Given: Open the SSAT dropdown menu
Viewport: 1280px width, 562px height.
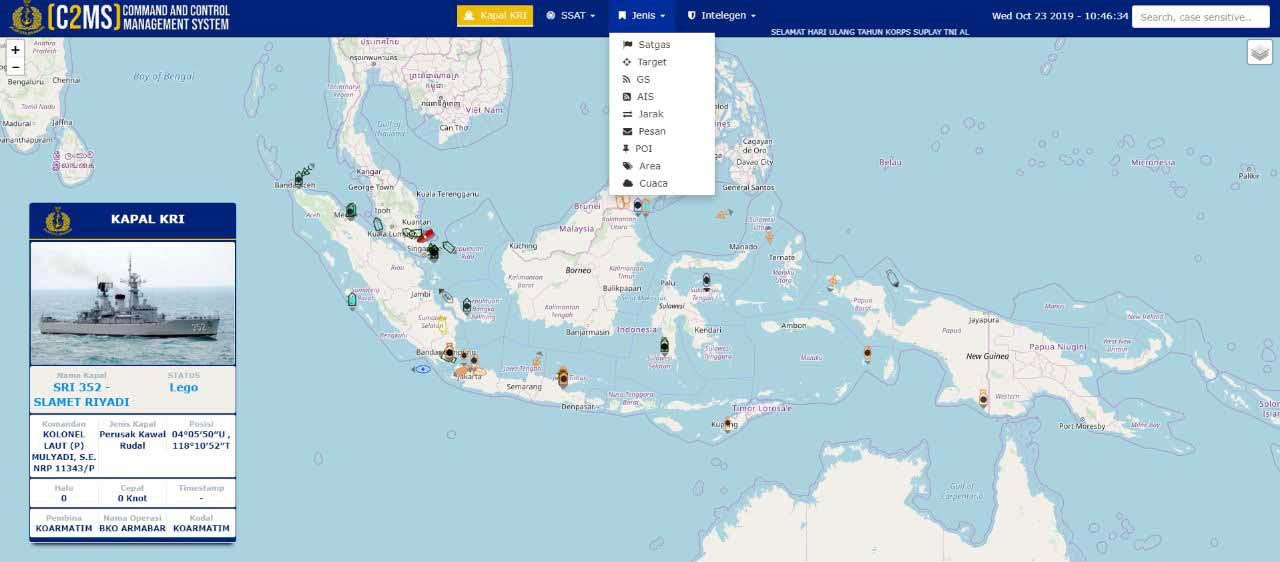Looking at the screenshot, I should pyautogui.click(x=570, y=16).
